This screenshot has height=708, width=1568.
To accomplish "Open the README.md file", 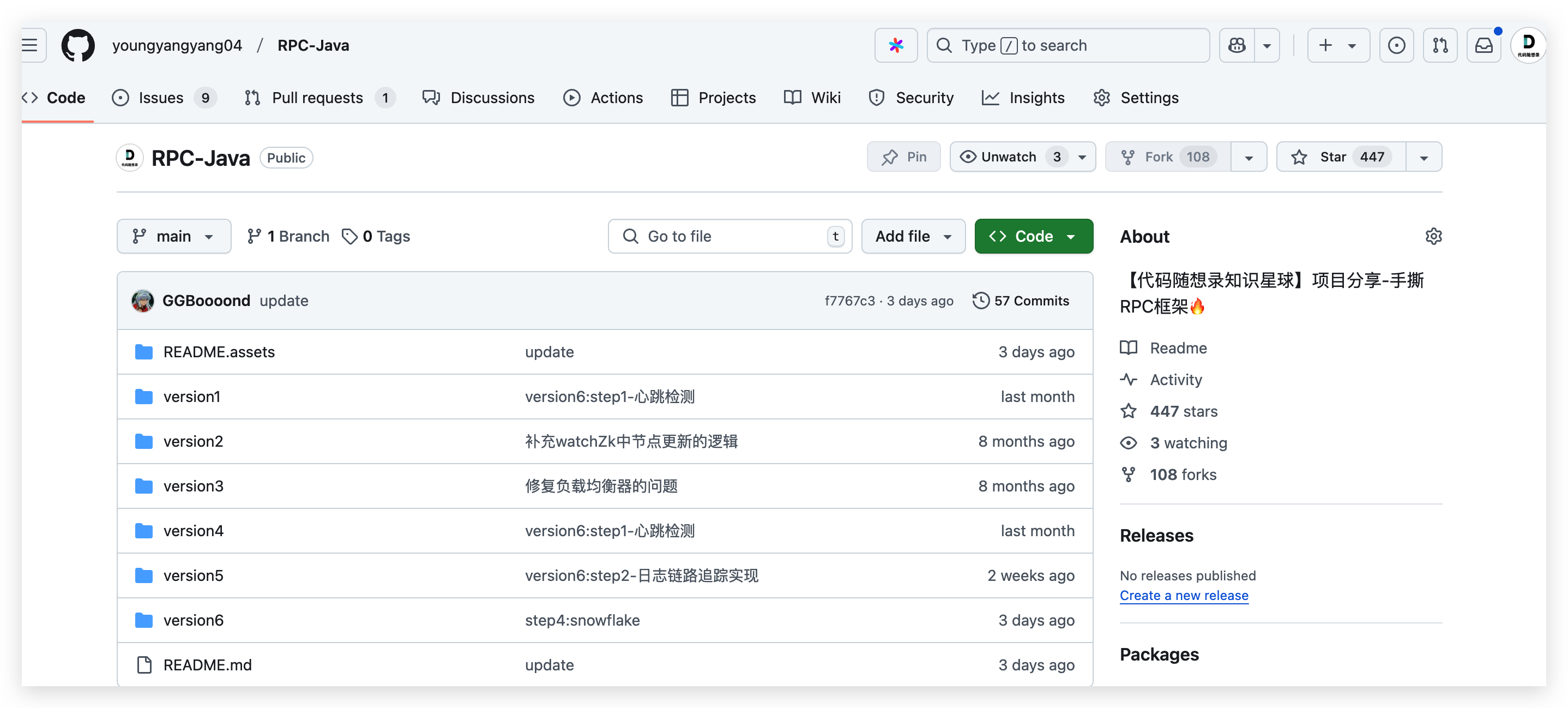I will (207, 665).
